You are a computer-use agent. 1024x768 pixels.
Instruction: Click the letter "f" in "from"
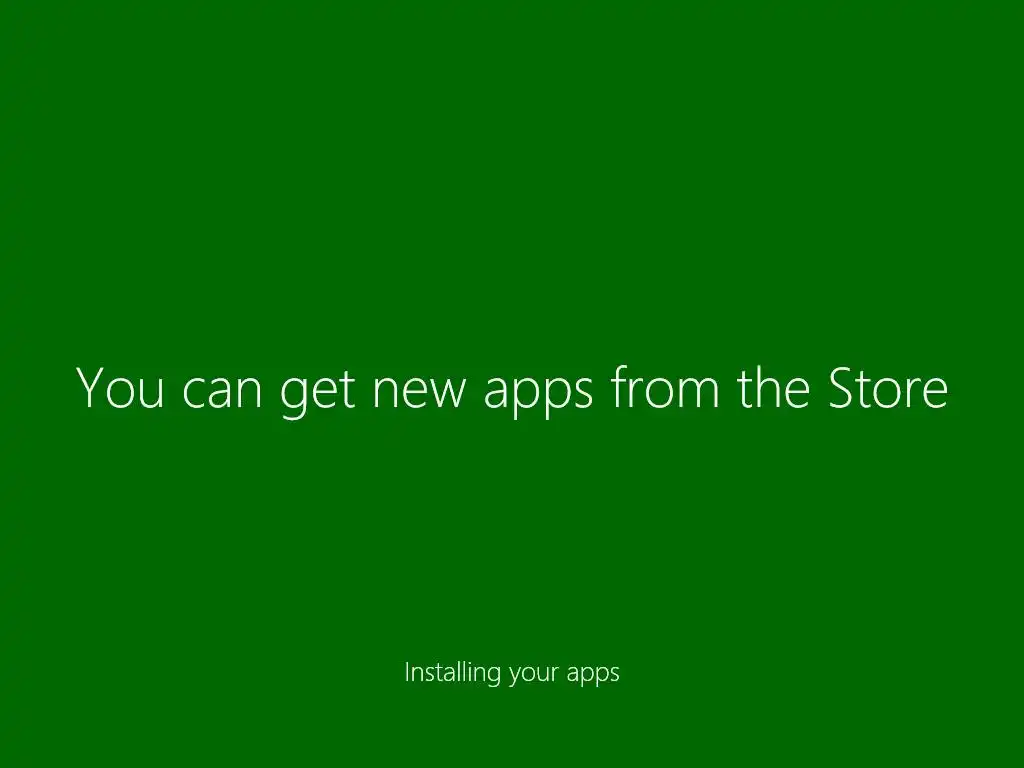620,387
